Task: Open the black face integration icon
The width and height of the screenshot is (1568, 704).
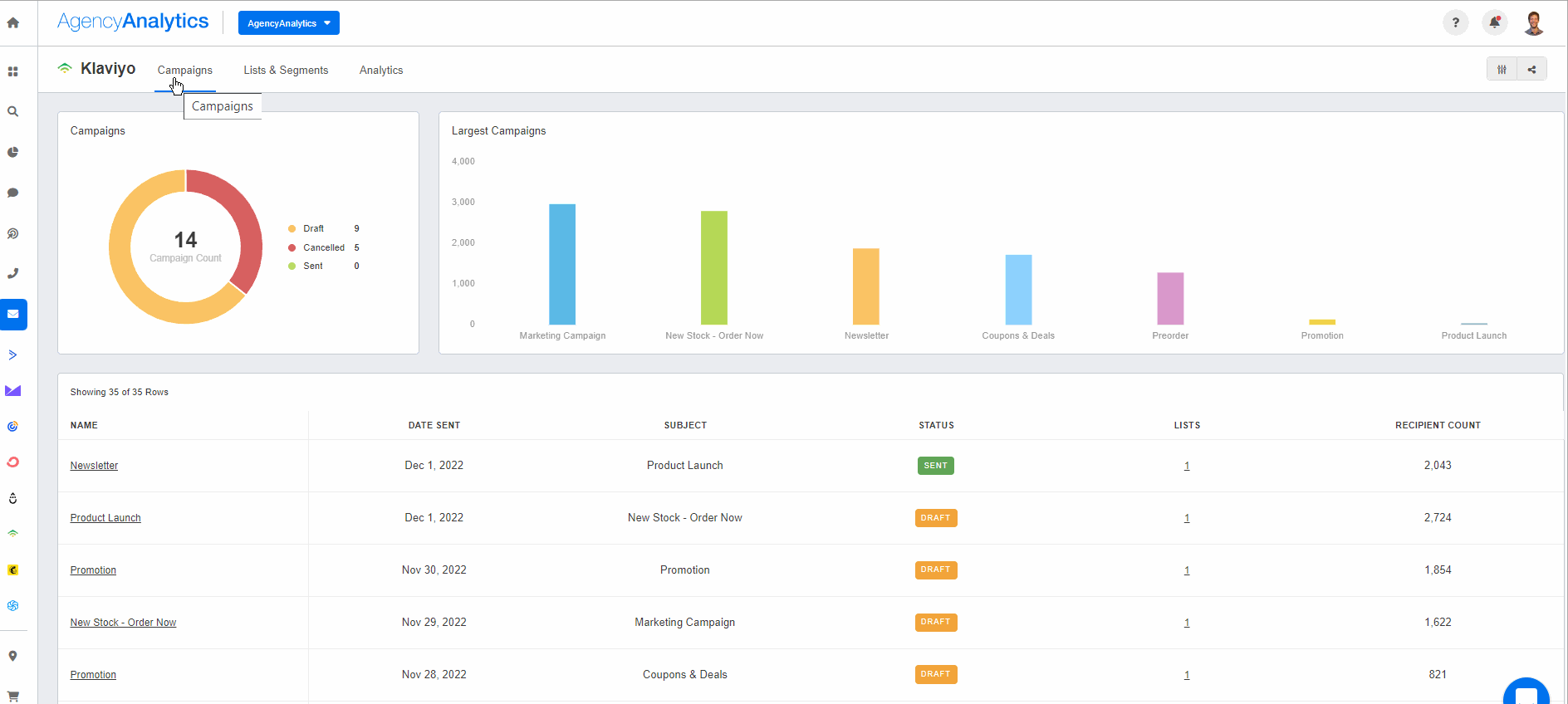Action: [13, 498]
